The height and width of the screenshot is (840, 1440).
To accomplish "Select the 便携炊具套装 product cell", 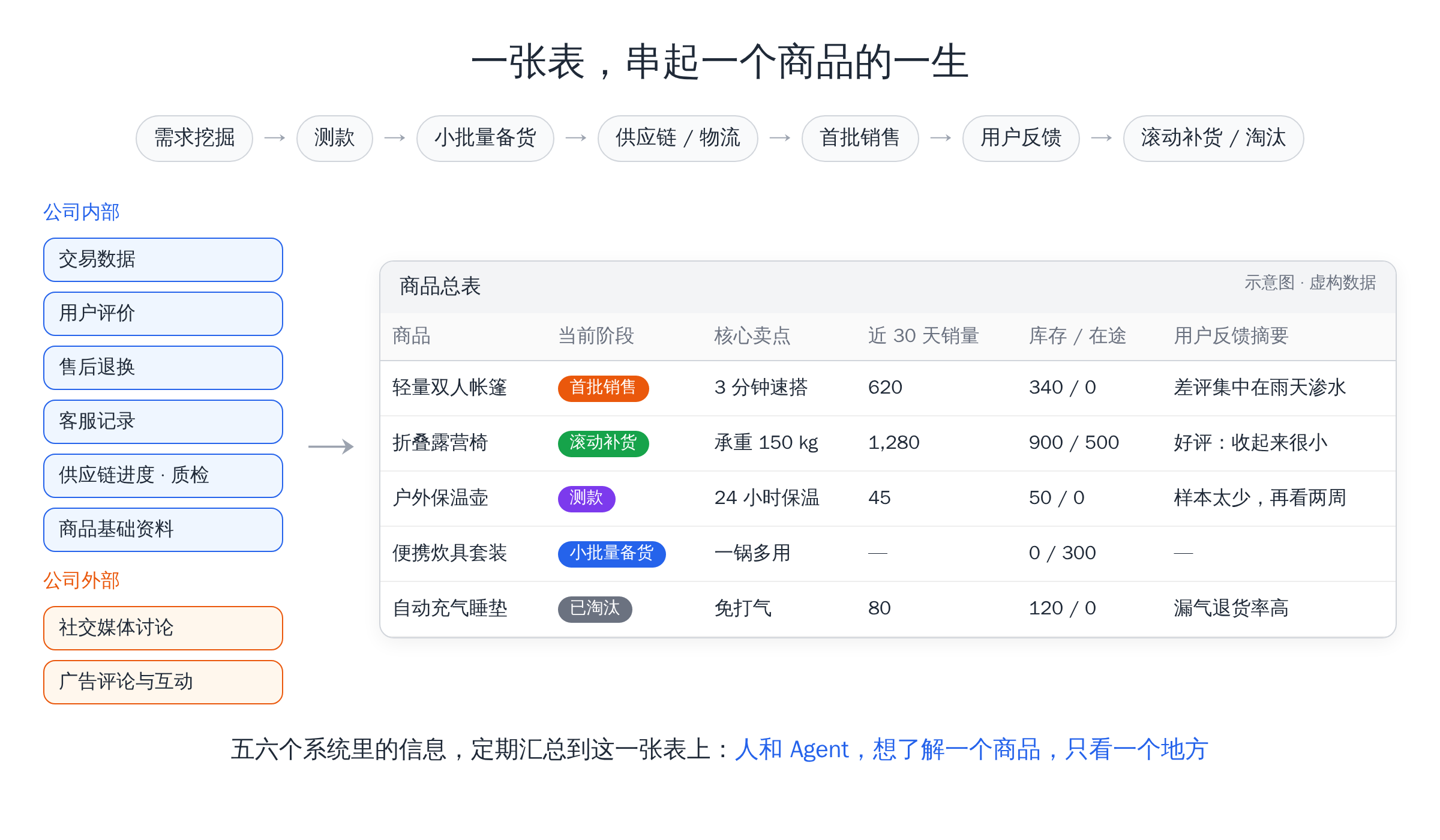I will (450, 553).
